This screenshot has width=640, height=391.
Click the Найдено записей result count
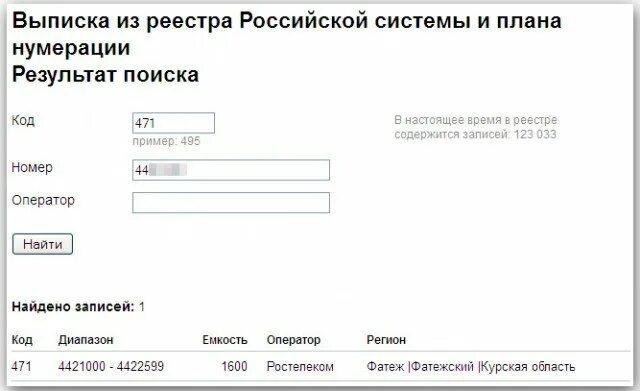[x=78, y=307]
